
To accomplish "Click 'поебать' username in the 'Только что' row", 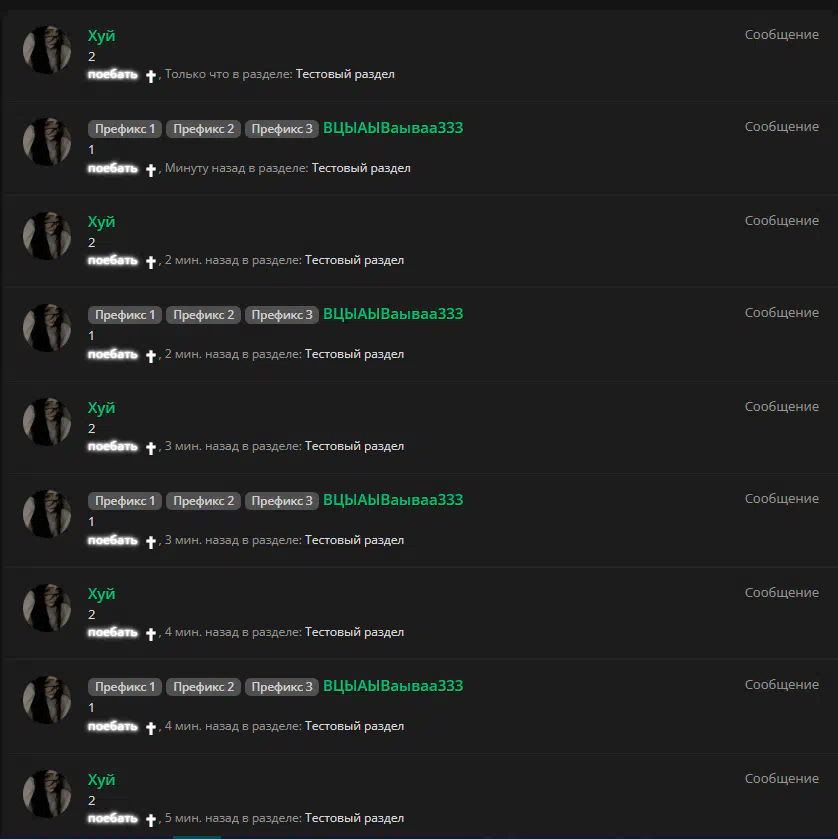I will (x=113, y=74).
